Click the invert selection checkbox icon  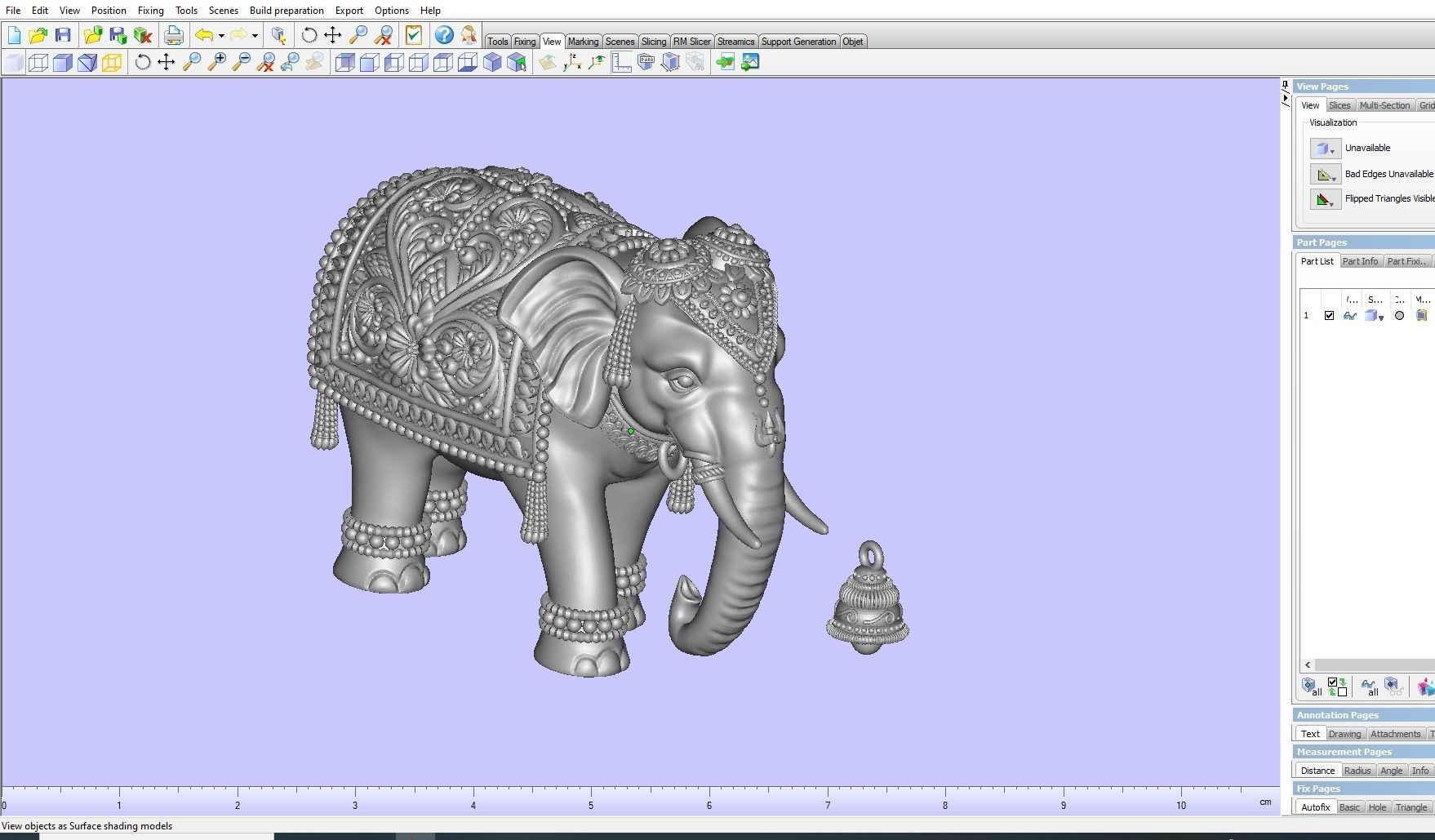pos(1337,687)
